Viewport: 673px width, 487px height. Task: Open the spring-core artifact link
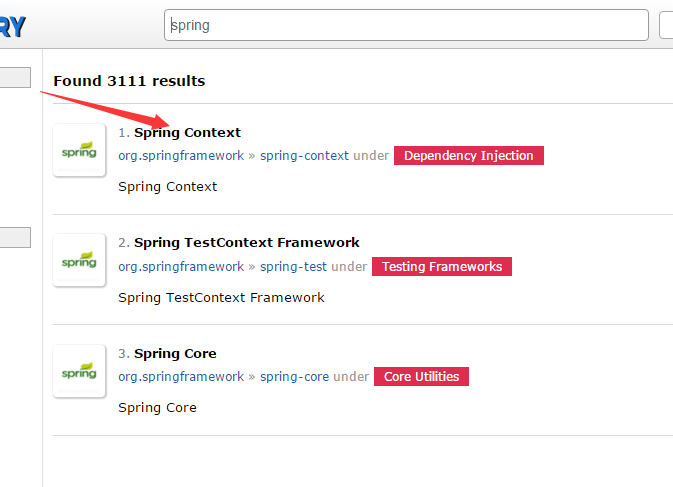pos(294,376)
